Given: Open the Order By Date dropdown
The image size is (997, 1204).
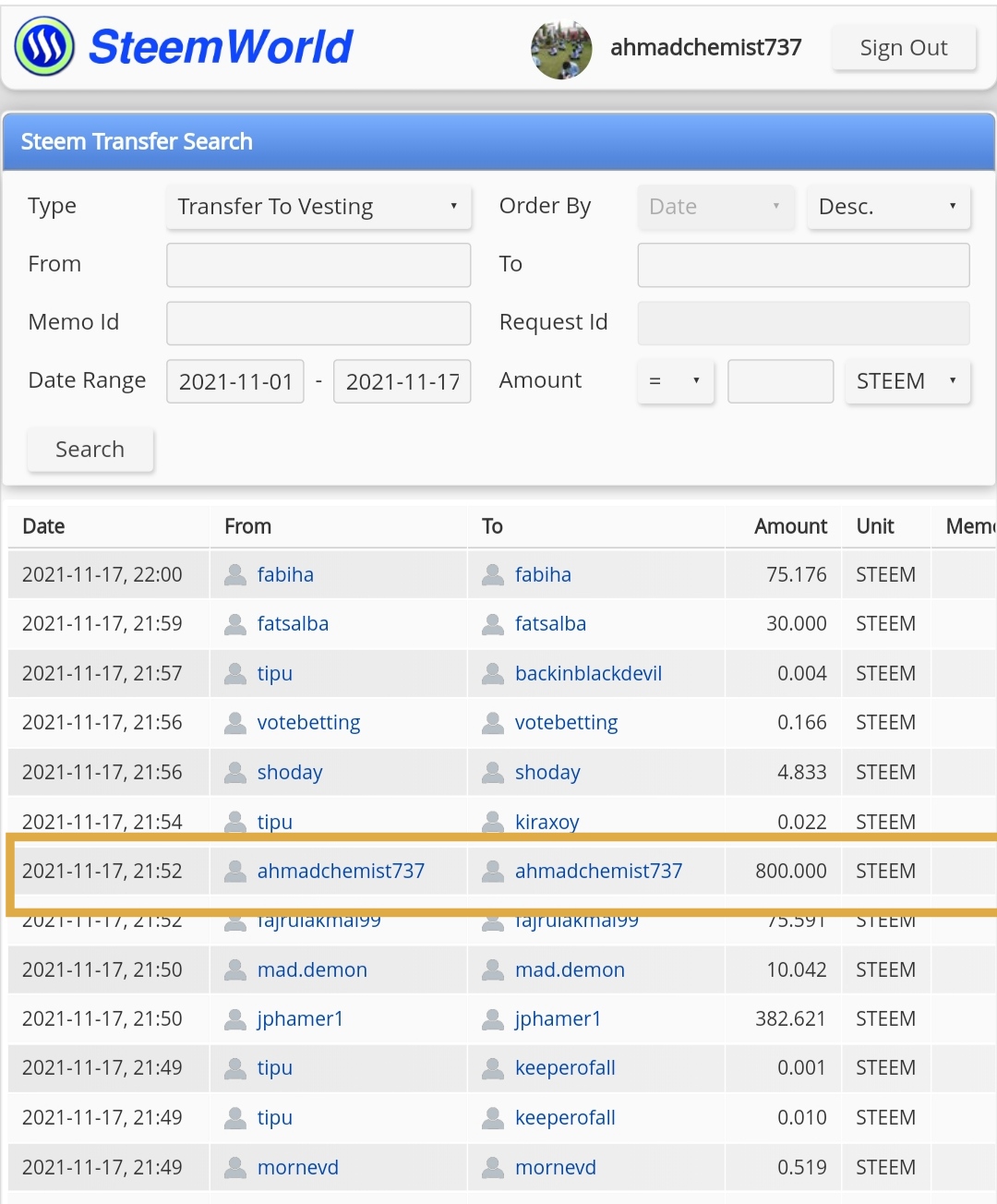Looking at the screenshot, I should pyautogui.click(x=716, y=206).
